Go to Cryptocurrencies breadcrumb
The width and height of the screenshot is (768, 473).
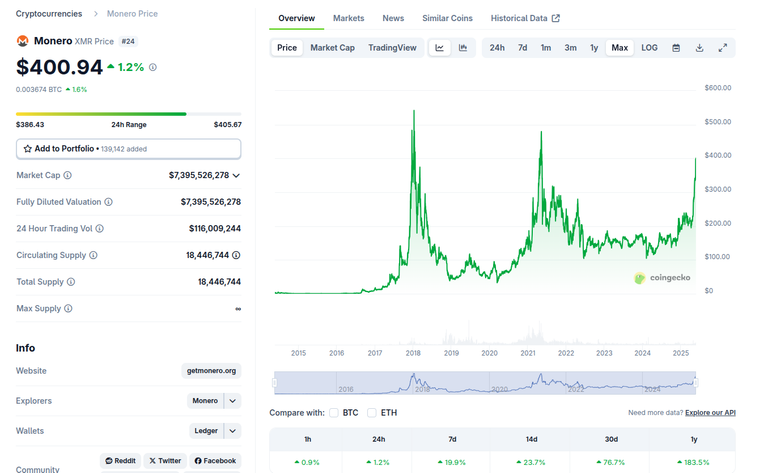point(49,14)
